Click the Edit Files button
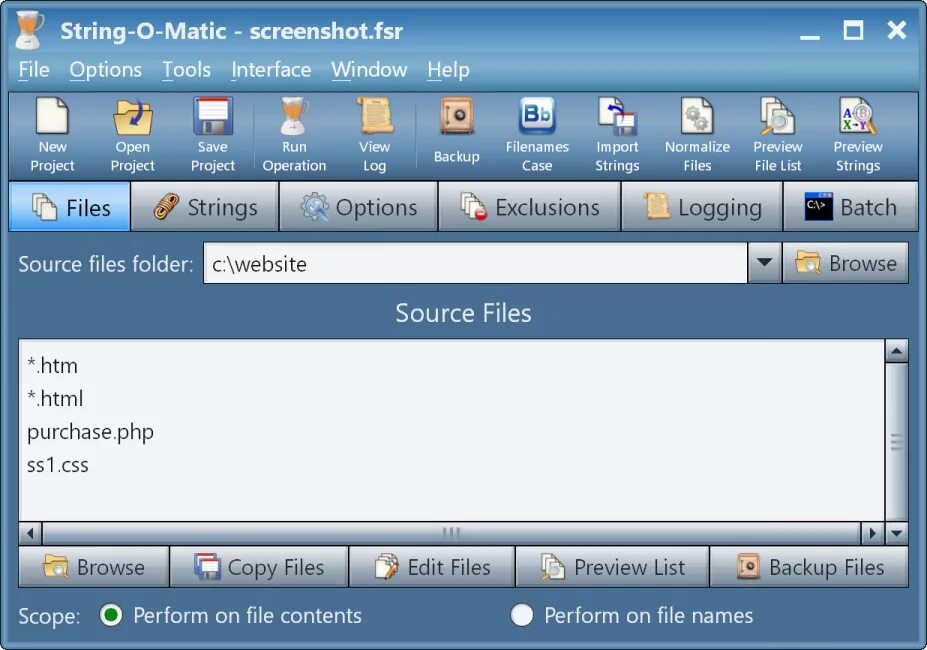Viewport: 927px width, 650px height. click(x=432, y=567)
